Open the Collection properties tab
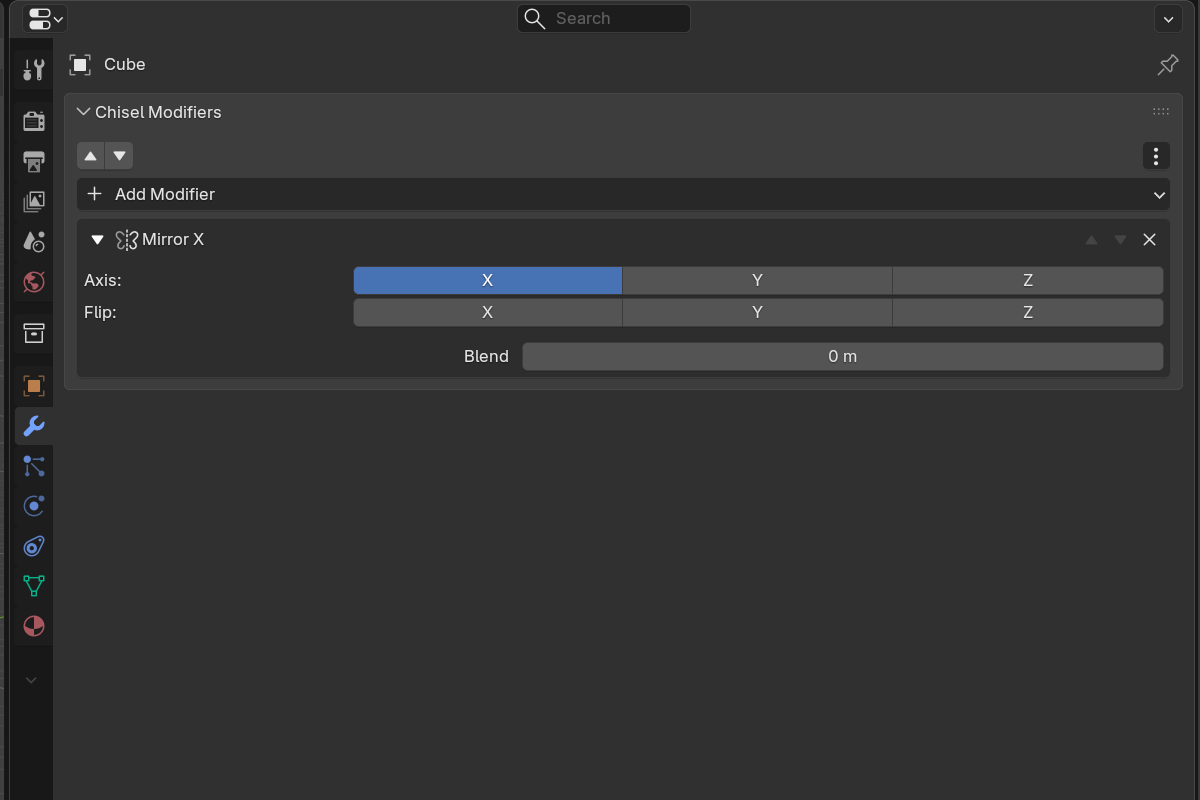The image size is (1200, 800). pos(33,333)
